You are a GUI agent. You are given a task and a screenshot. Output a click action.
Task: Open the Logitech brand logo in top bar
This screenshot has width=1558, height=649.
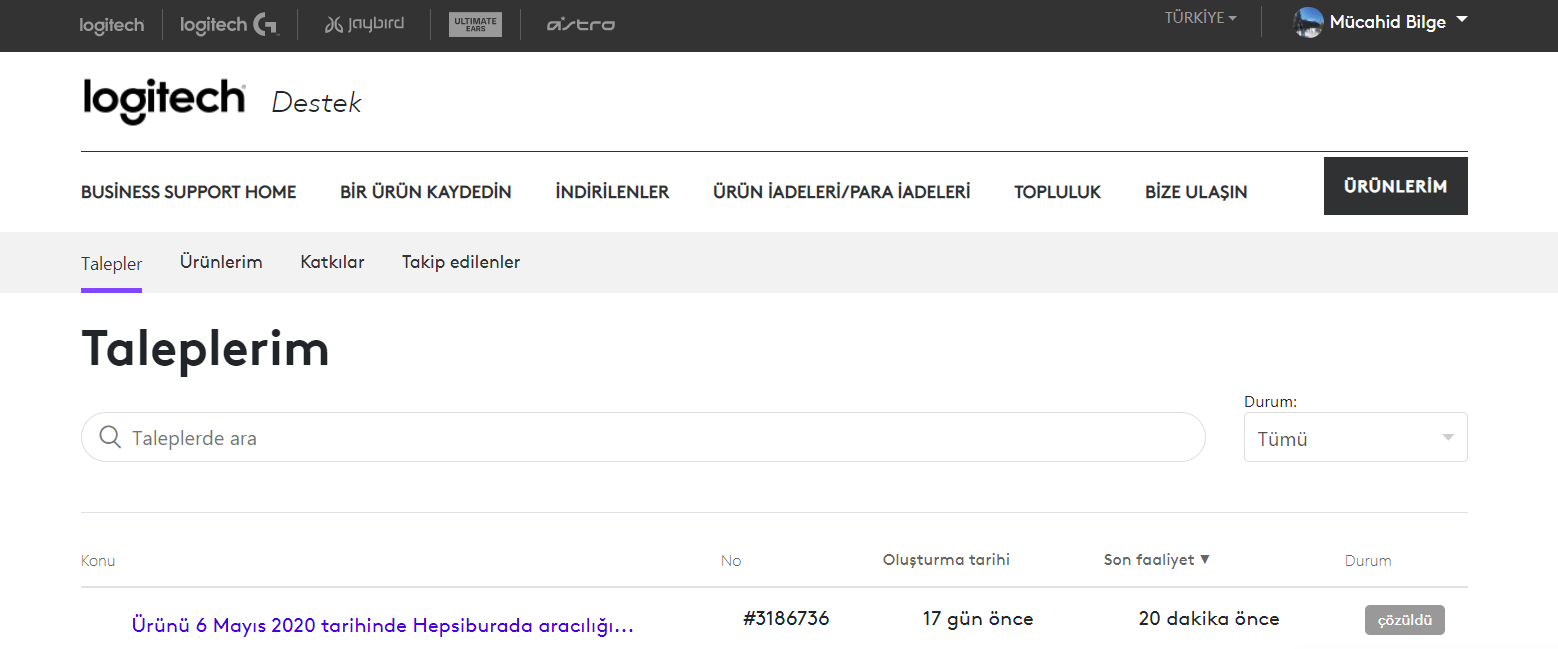(112, 25)
